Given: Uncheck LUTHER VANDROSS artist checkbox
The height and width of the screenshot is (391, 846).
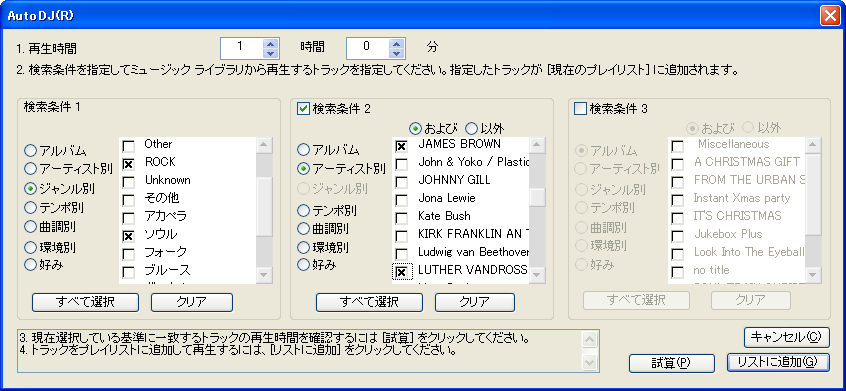Looking at the screenshot, I should point(401,272).
